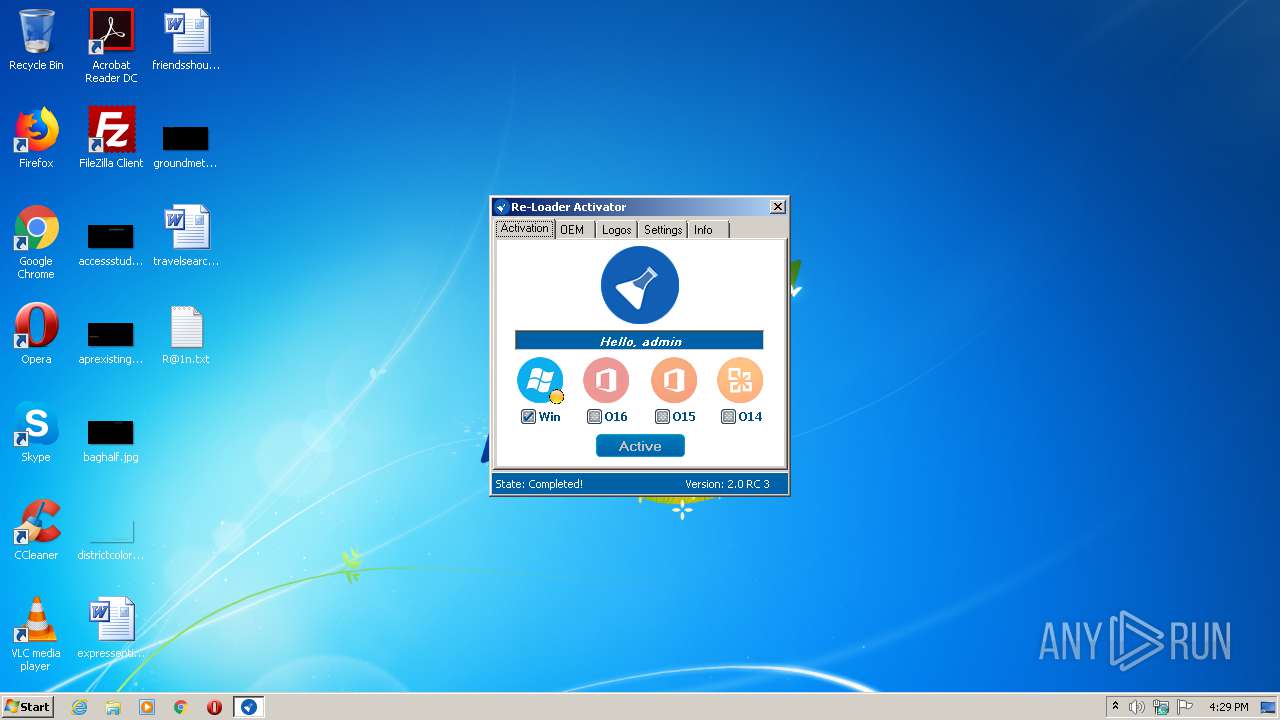Open the Info tab
The image size is (1280, 720).
[704, 230]
